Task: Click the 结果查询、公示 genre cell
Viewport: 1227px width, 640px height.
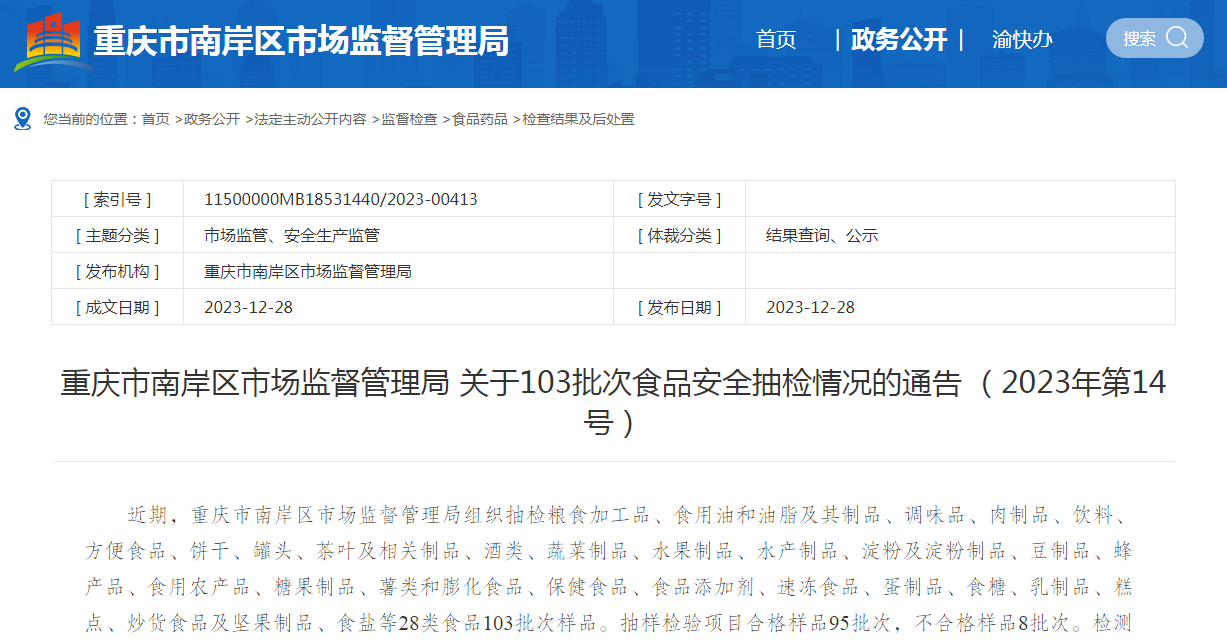Action: pyautogui.click(x=822, y=235)
